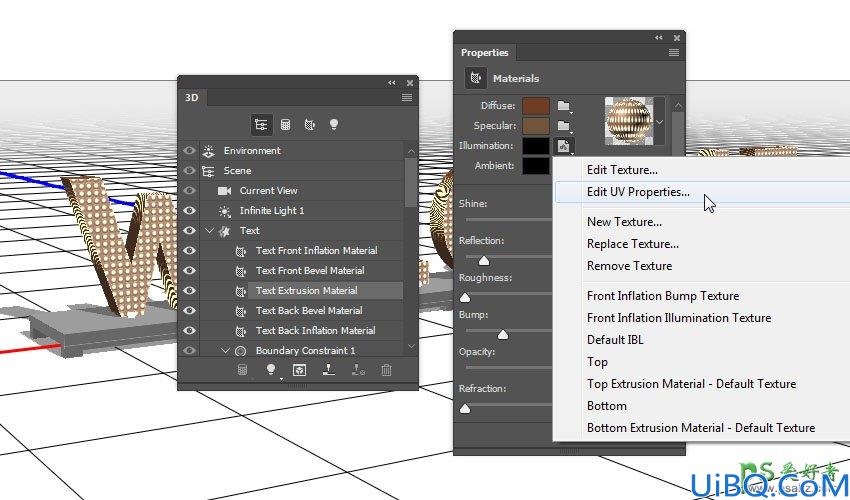Filter 3D panel by meshes
This screenshot has height=500, width=850.
(285, 125)
